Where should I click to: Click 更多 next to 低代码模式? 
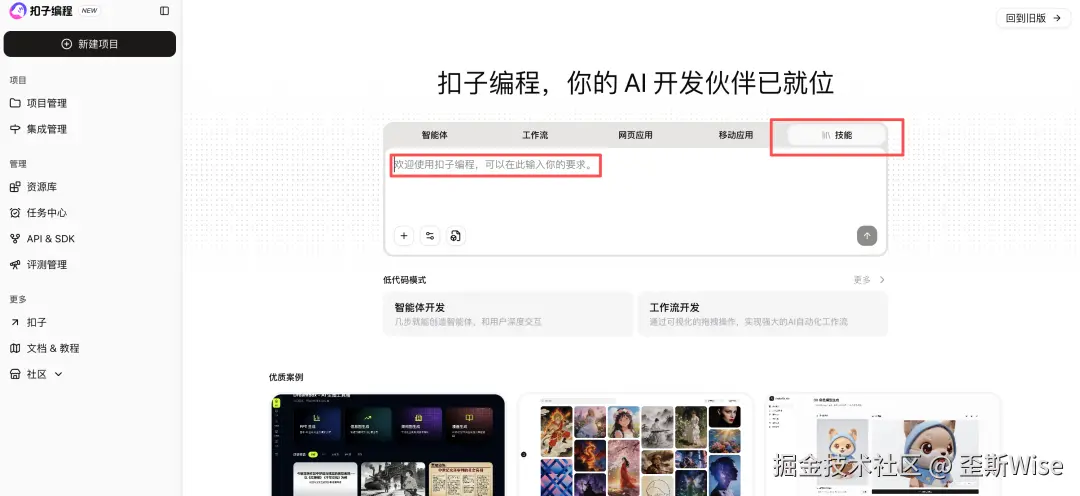pyautogui.click(x=862, y=280)
